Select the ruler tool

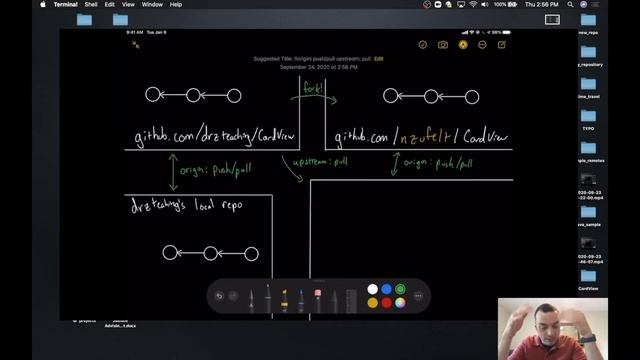[351, 301]
